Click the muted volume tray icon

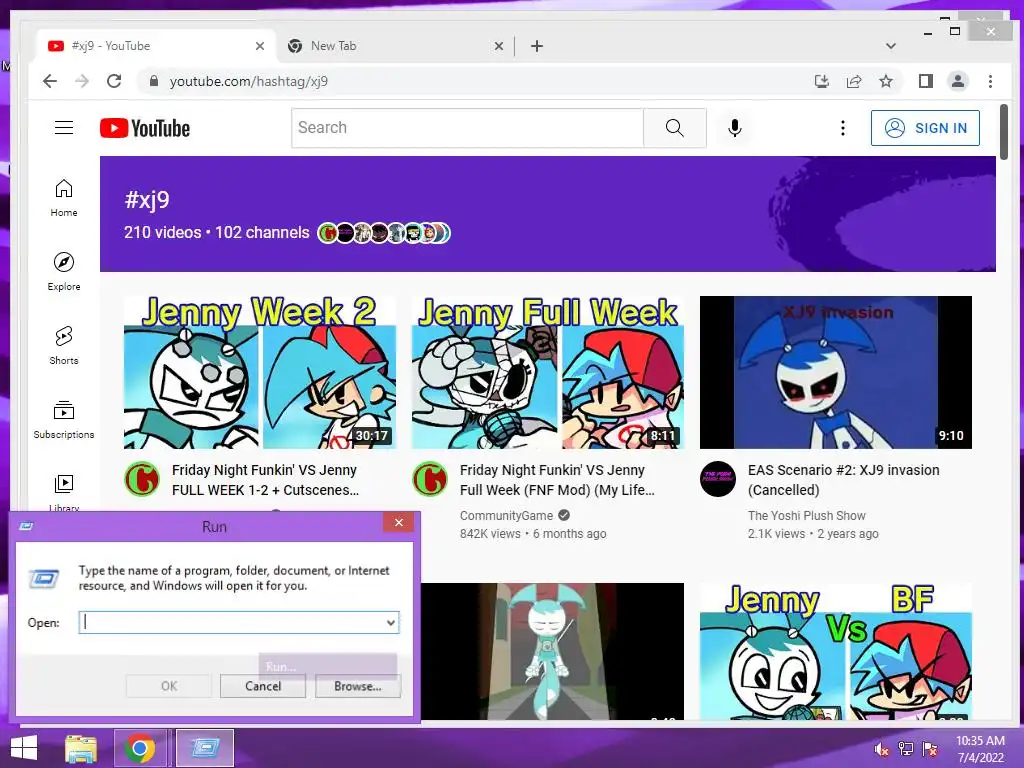[x=881, y=748]
